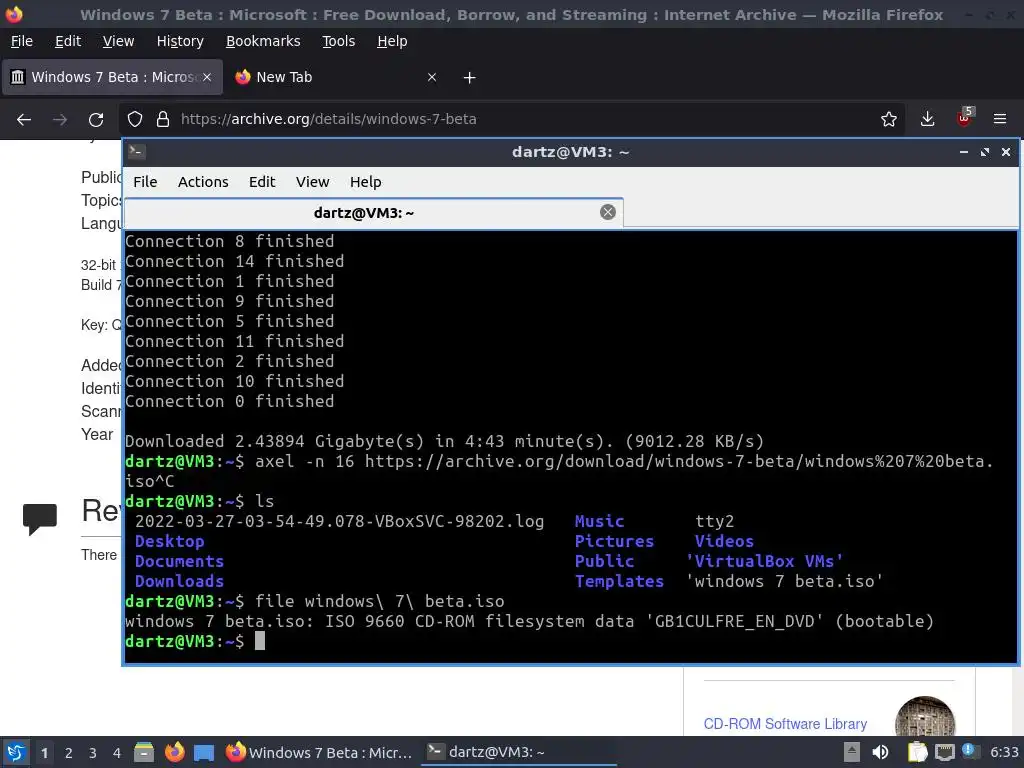
Task: Click the reviews speech bubble icon
Action: 40,519
